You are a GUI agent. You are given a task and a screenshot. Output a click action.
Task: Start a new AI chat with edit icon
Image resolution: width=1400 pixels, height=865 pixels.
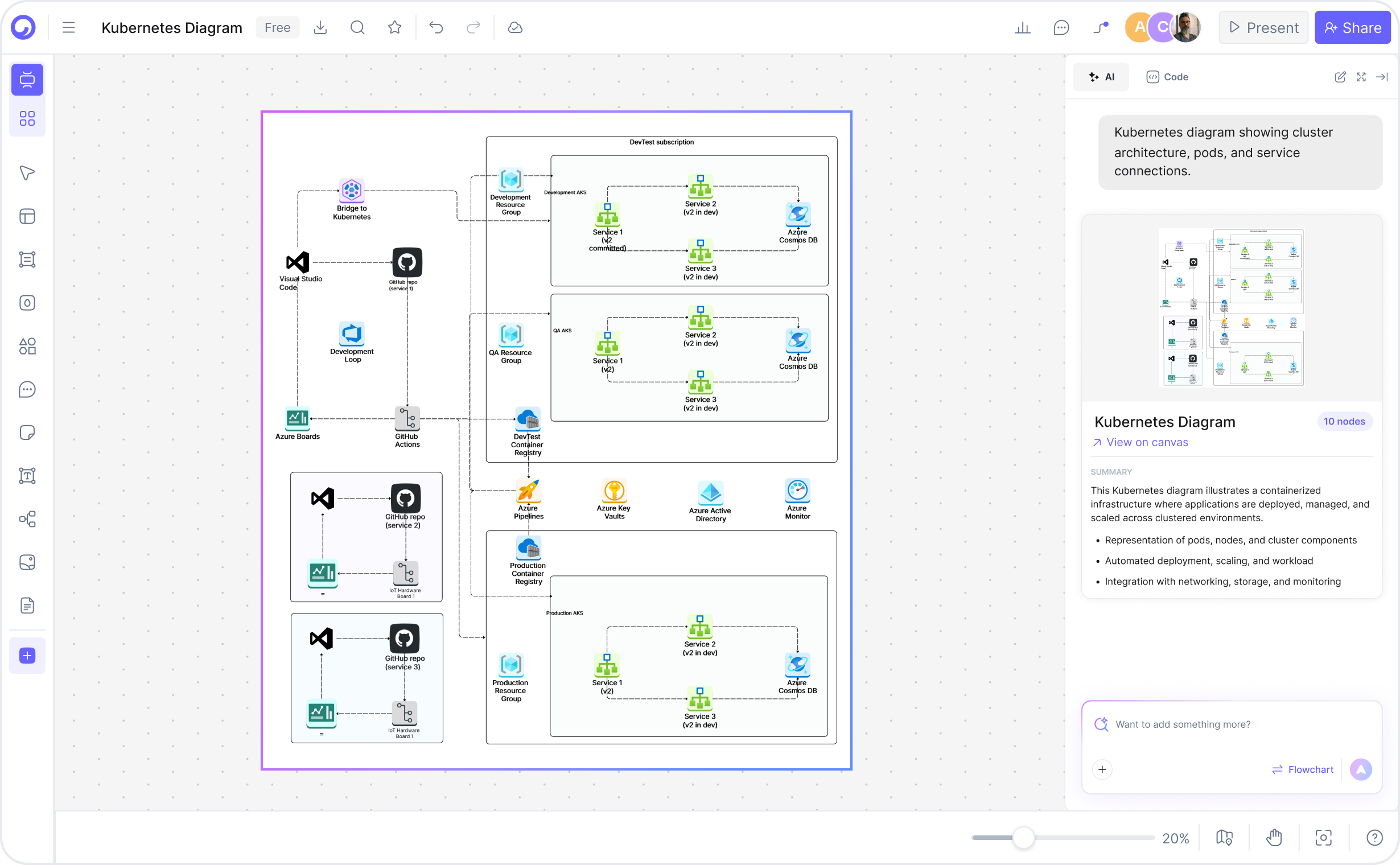click(x=1340, y=77)
